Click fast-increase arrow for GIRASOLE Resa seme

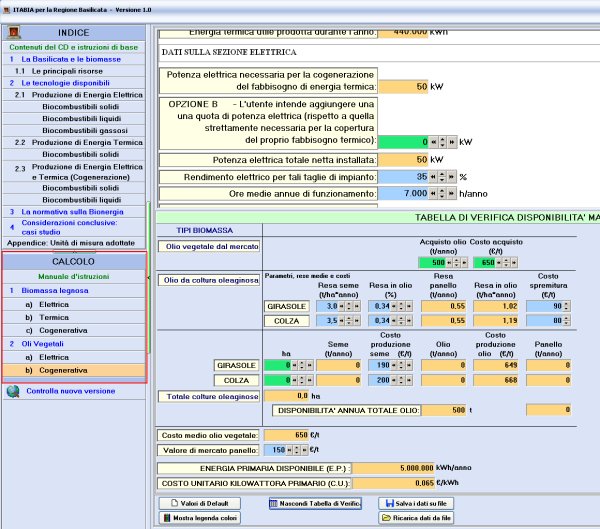coord(357,306)
